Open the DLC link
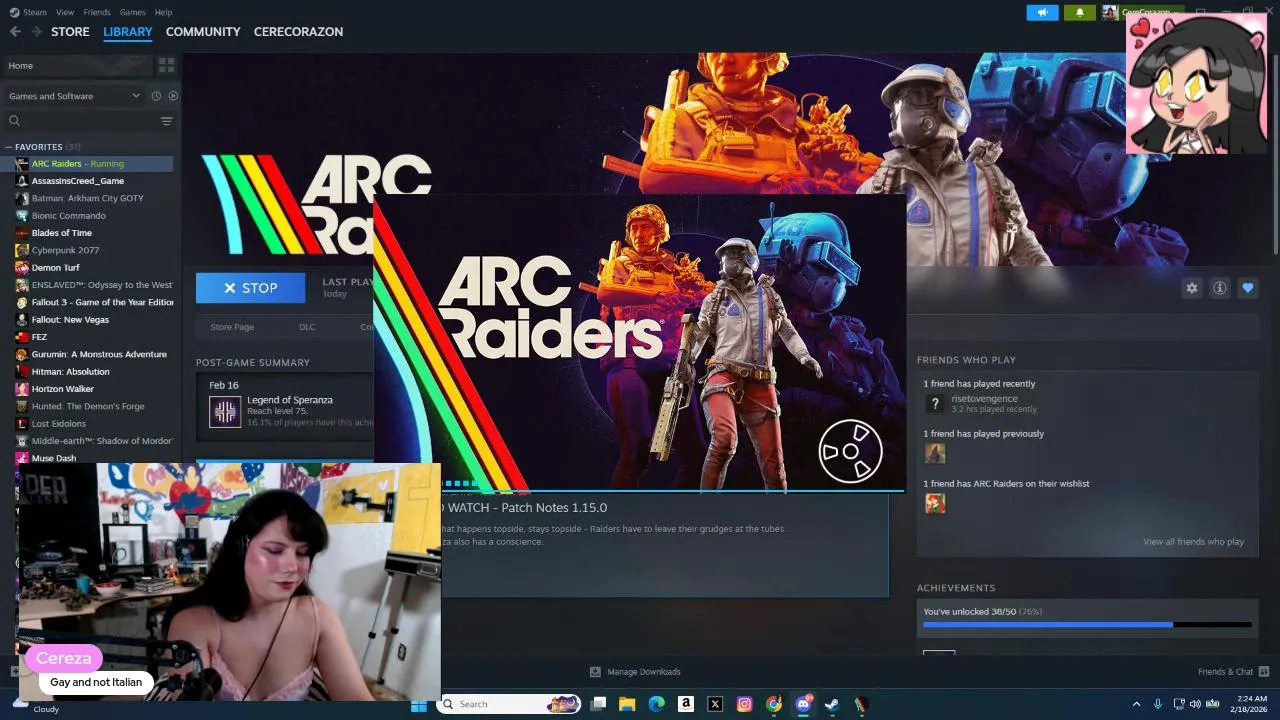The height and width of the screenshot is (720, 1280). coord(307,327)
